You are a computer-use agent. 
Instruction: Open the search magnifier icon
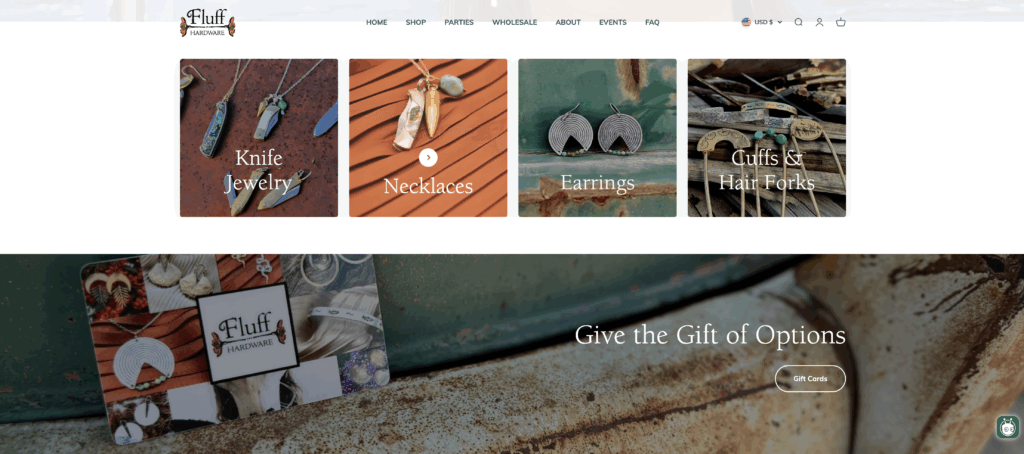coord(798,22)
